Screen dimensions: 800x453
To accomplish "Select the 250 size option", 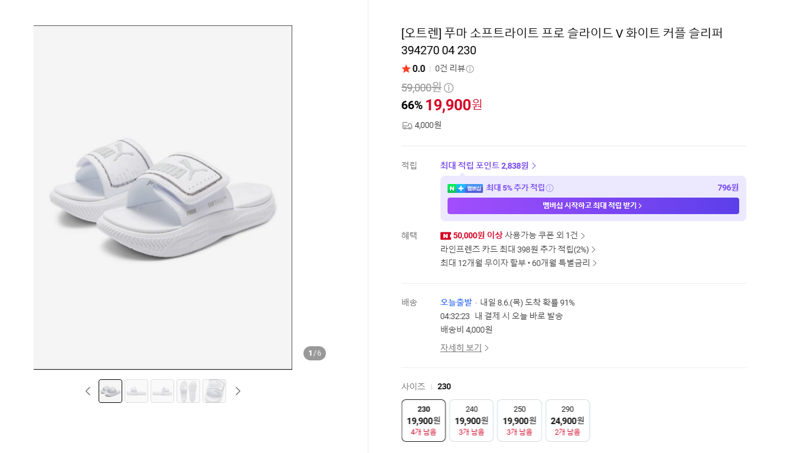I will click(x=519, y=420).
